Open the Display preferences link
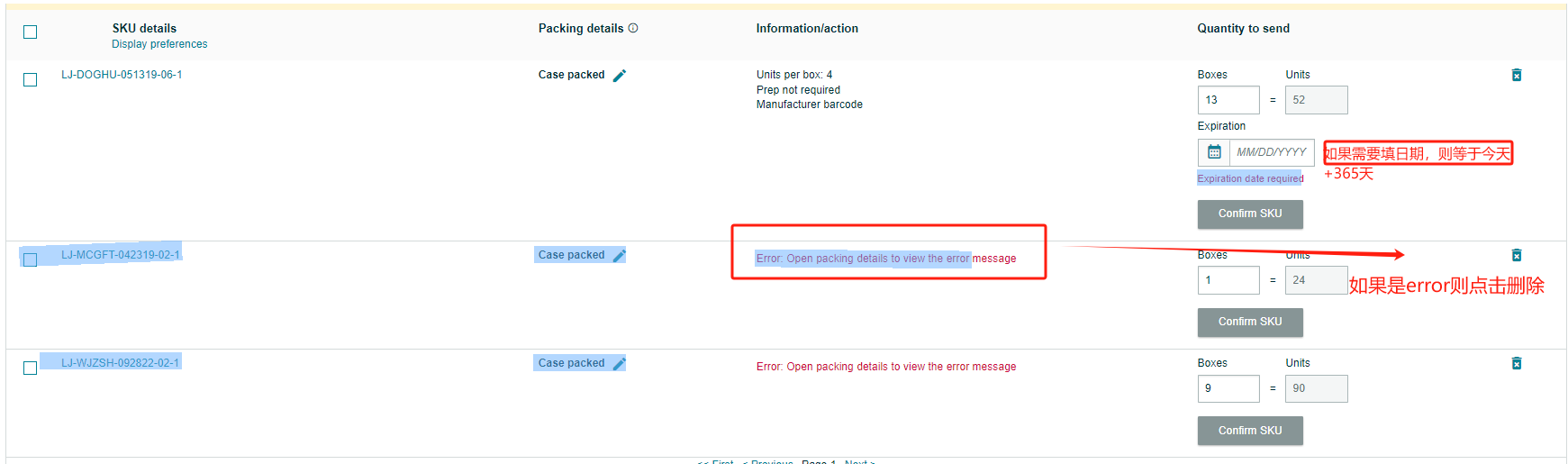Image resolution: width=1568 pixels, height=464 pixels. [159, 44]
